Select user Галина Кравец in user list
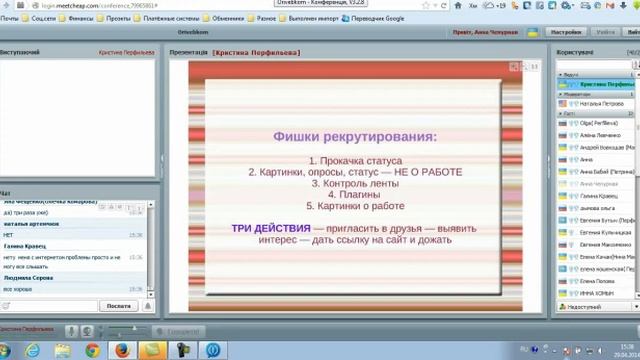This screenshot has height=360, width=640. [x=596, y=196]
